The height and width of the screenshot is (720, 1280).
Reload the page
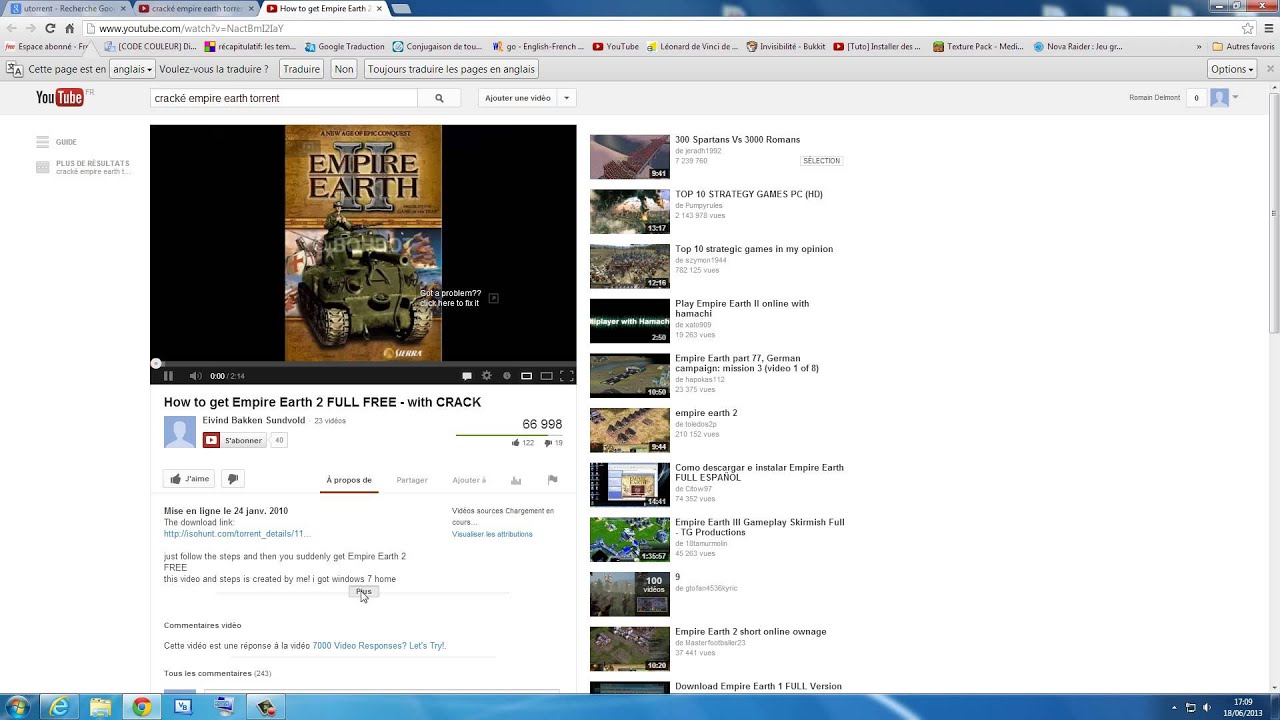(50, 29)
